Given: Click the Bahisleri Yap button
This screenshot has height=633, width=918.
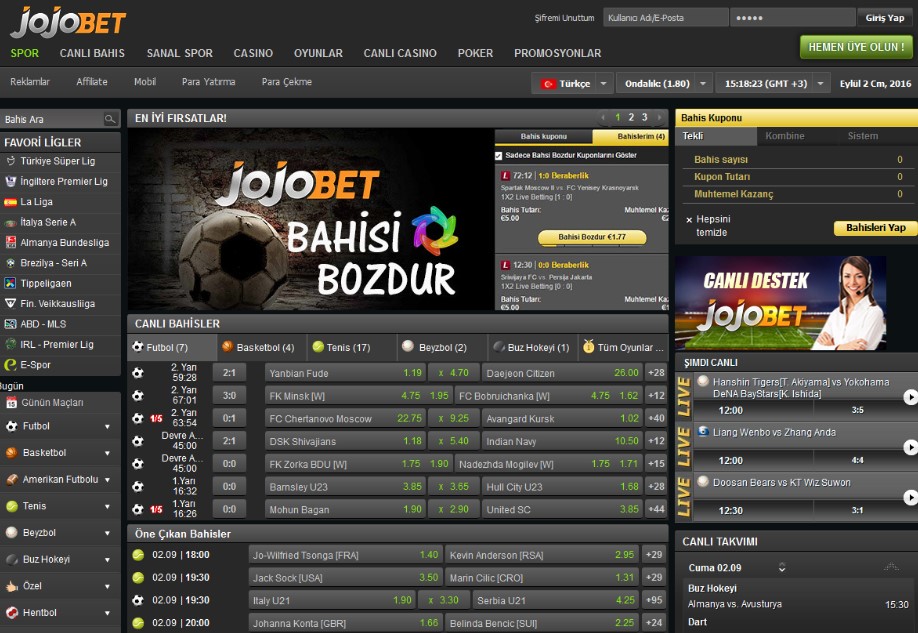Looking at the screenshot, I should [x=875, y=228].
